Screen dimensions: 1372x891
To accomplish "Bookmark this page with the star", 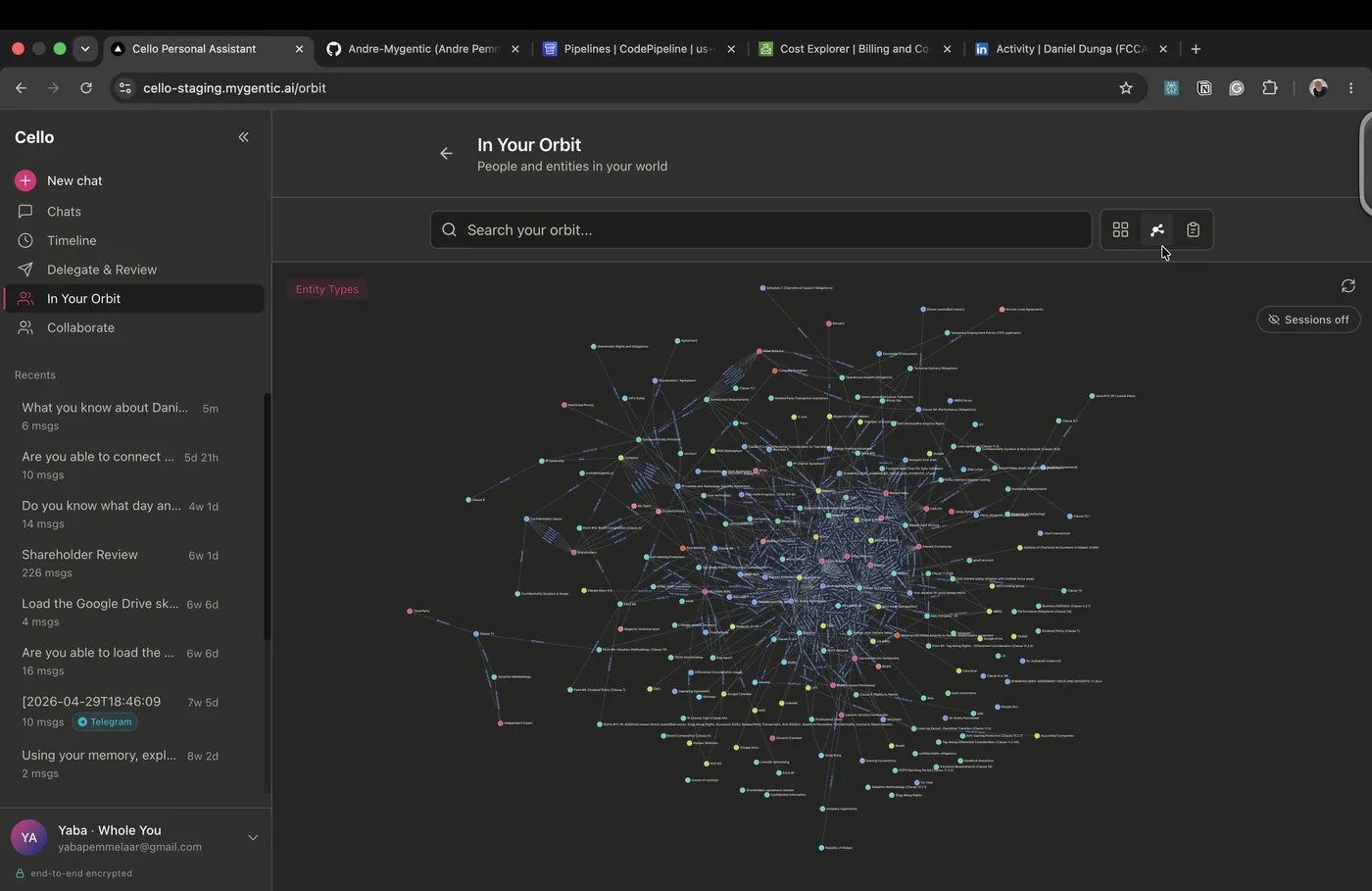I will pos(1126,88).
